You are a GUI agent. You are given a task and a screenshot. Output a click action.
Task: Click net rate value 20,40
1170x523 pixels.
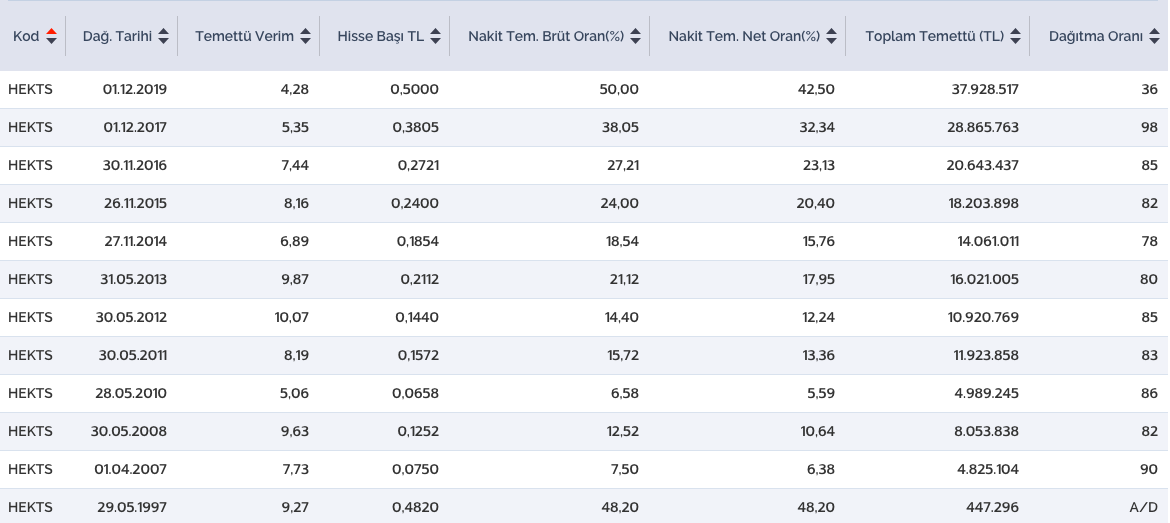point(816,204)
